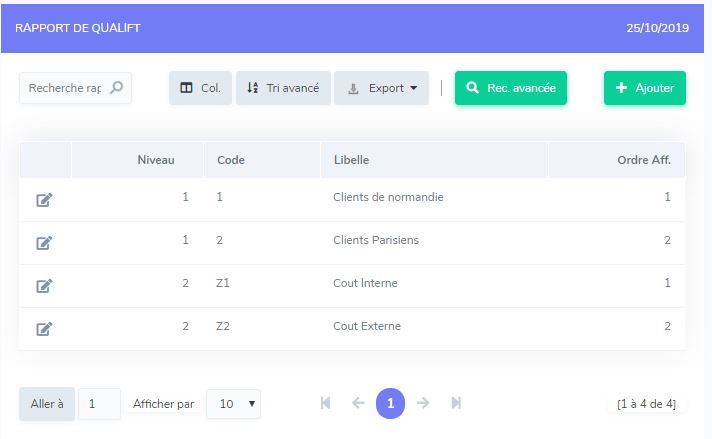The height and width of the screenshot is (439, 712).
Task: Open the Col. columns button
Action: pyautogui.click(x=200, y=88)
